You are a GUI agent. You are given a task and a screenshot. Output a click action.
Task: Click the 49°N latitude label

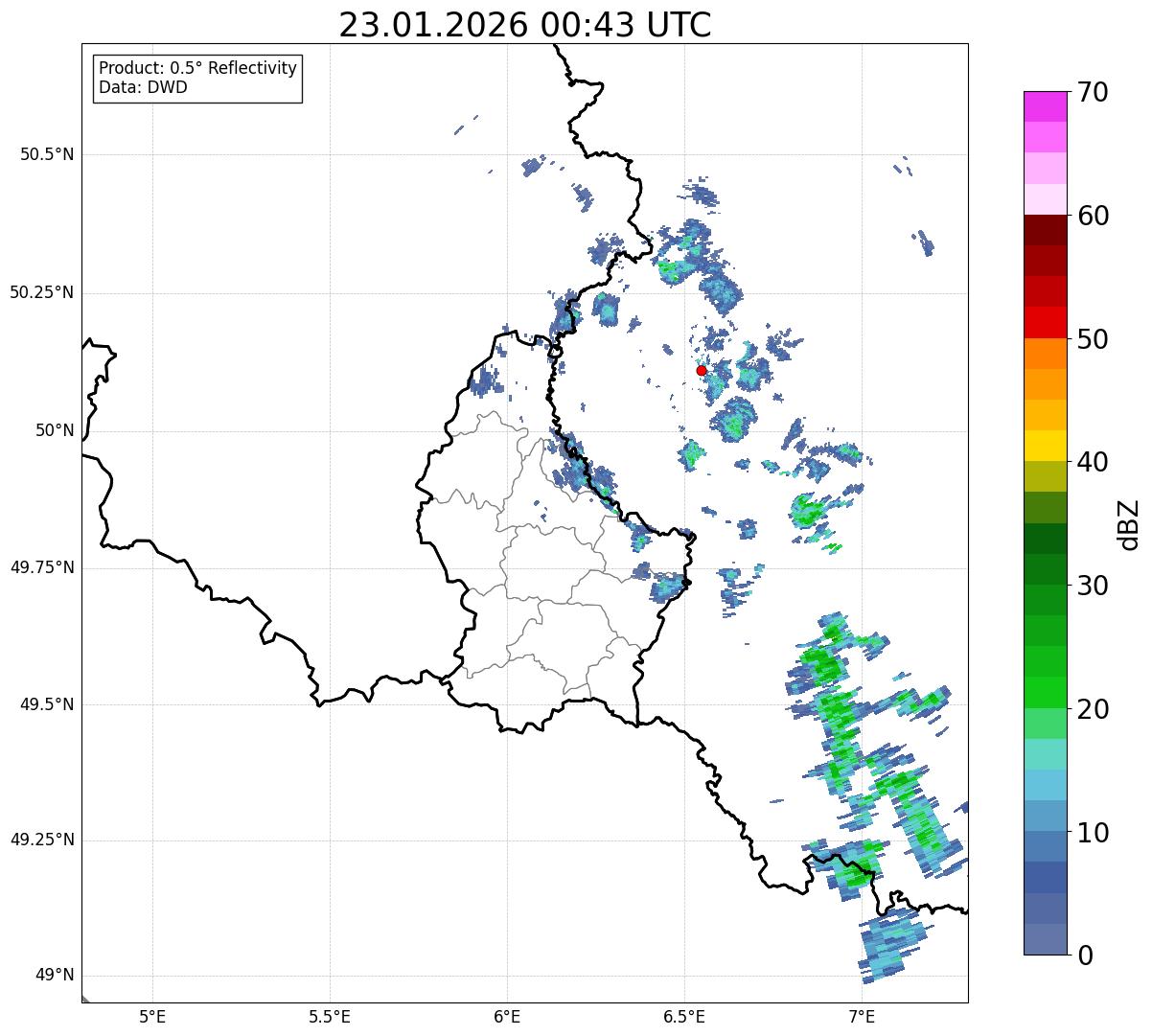tap(55, 976)
